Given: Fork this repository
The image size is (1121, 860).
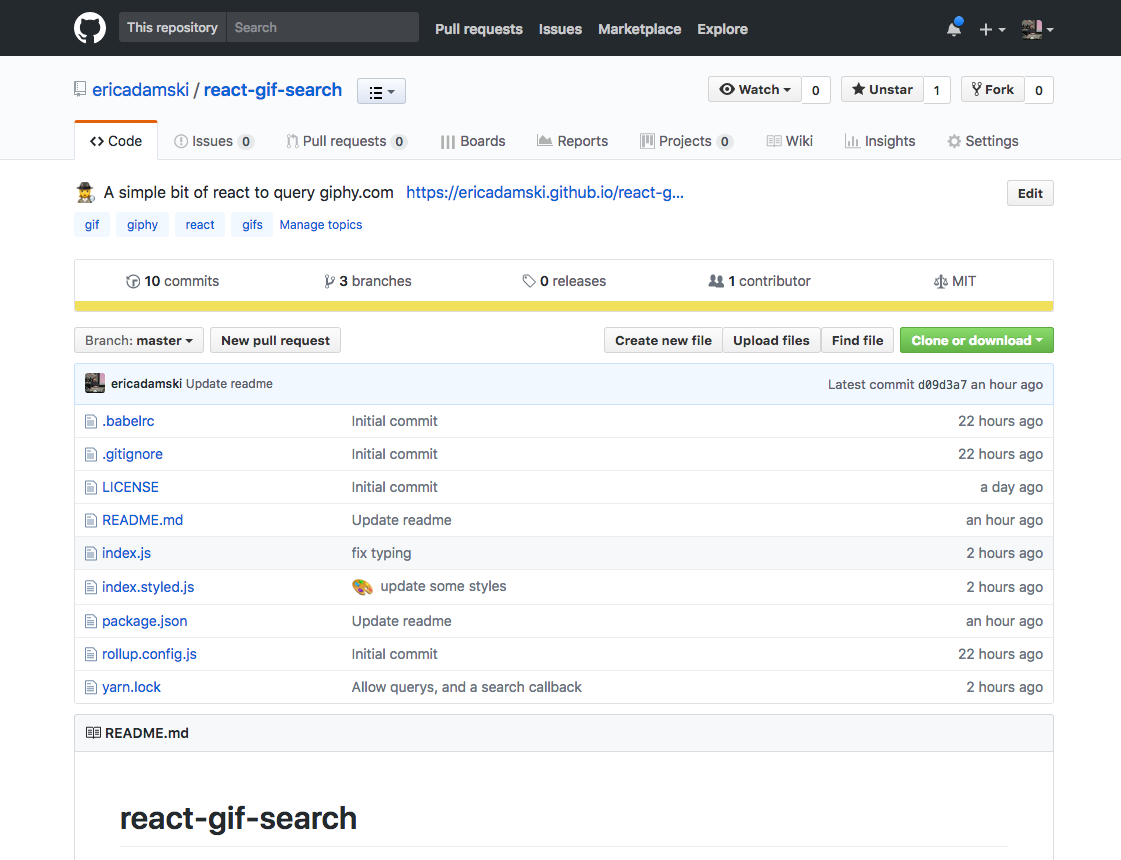Looking at the screenshot, I should click(992, 90).
